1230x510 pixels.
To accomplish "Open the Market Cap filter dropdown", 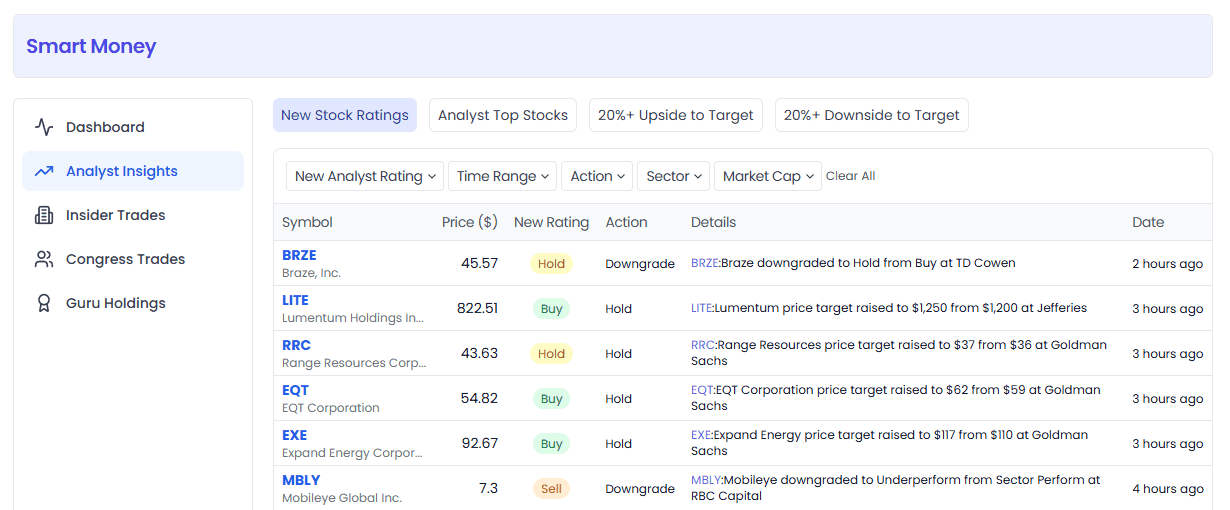I will coord(768,176).
